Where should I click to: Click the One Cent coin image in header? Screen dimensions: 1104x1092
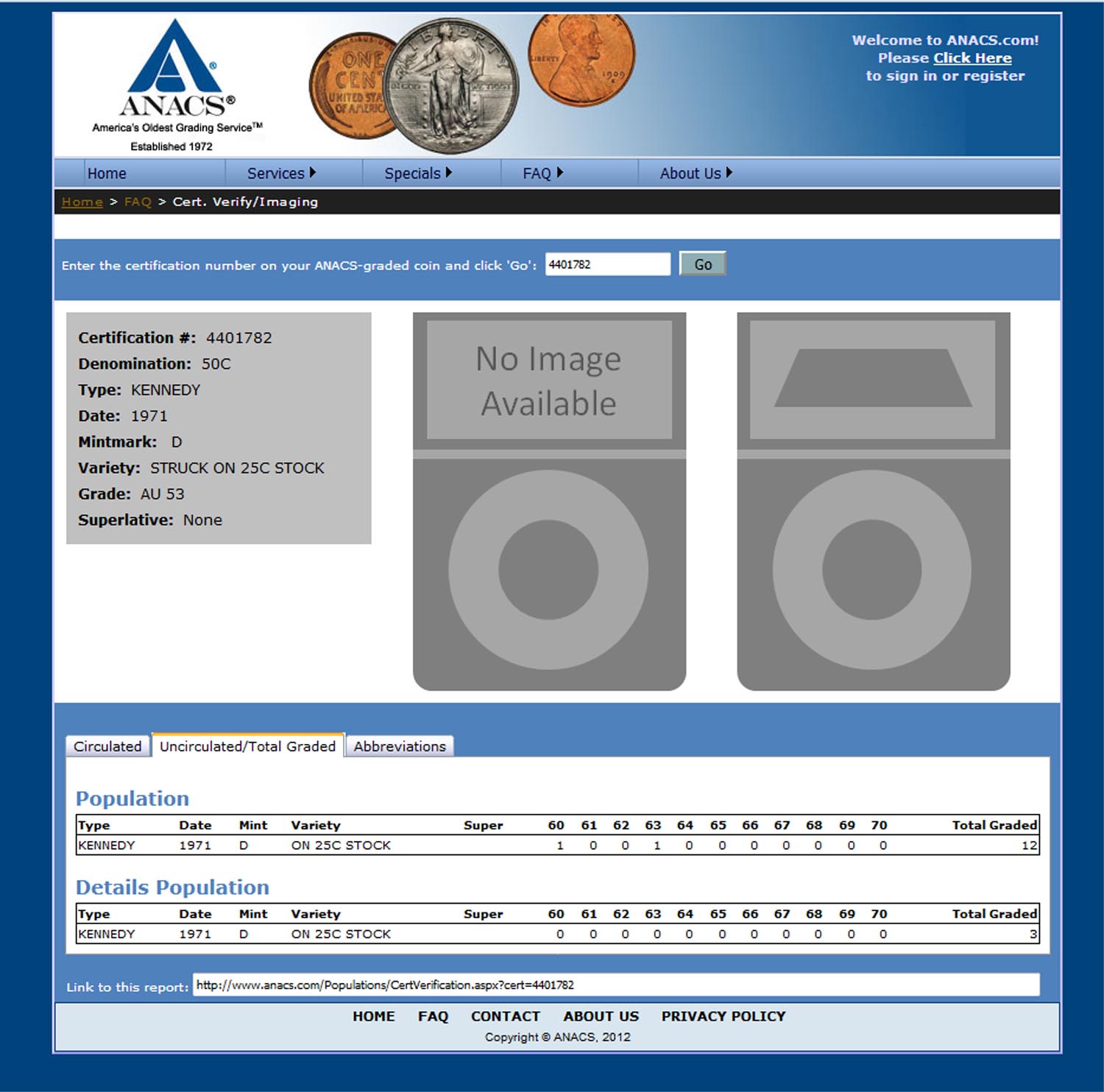349,87
